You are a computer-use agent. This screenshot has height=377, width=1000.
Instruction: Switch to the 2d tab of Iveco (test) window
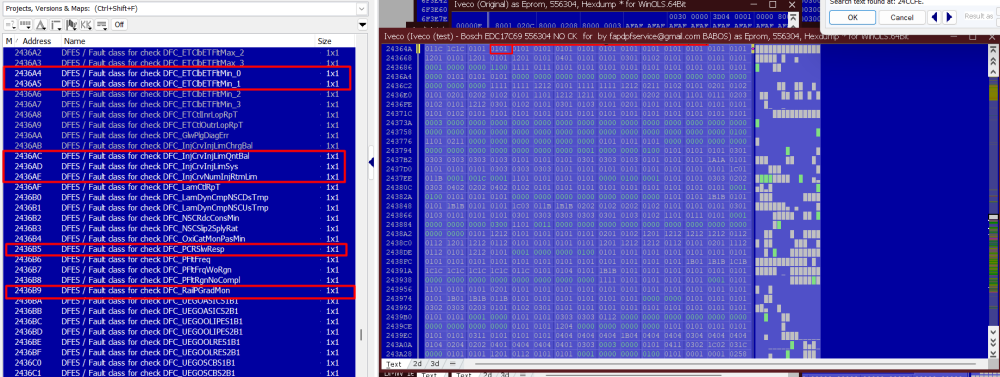(x=418, y=364)
